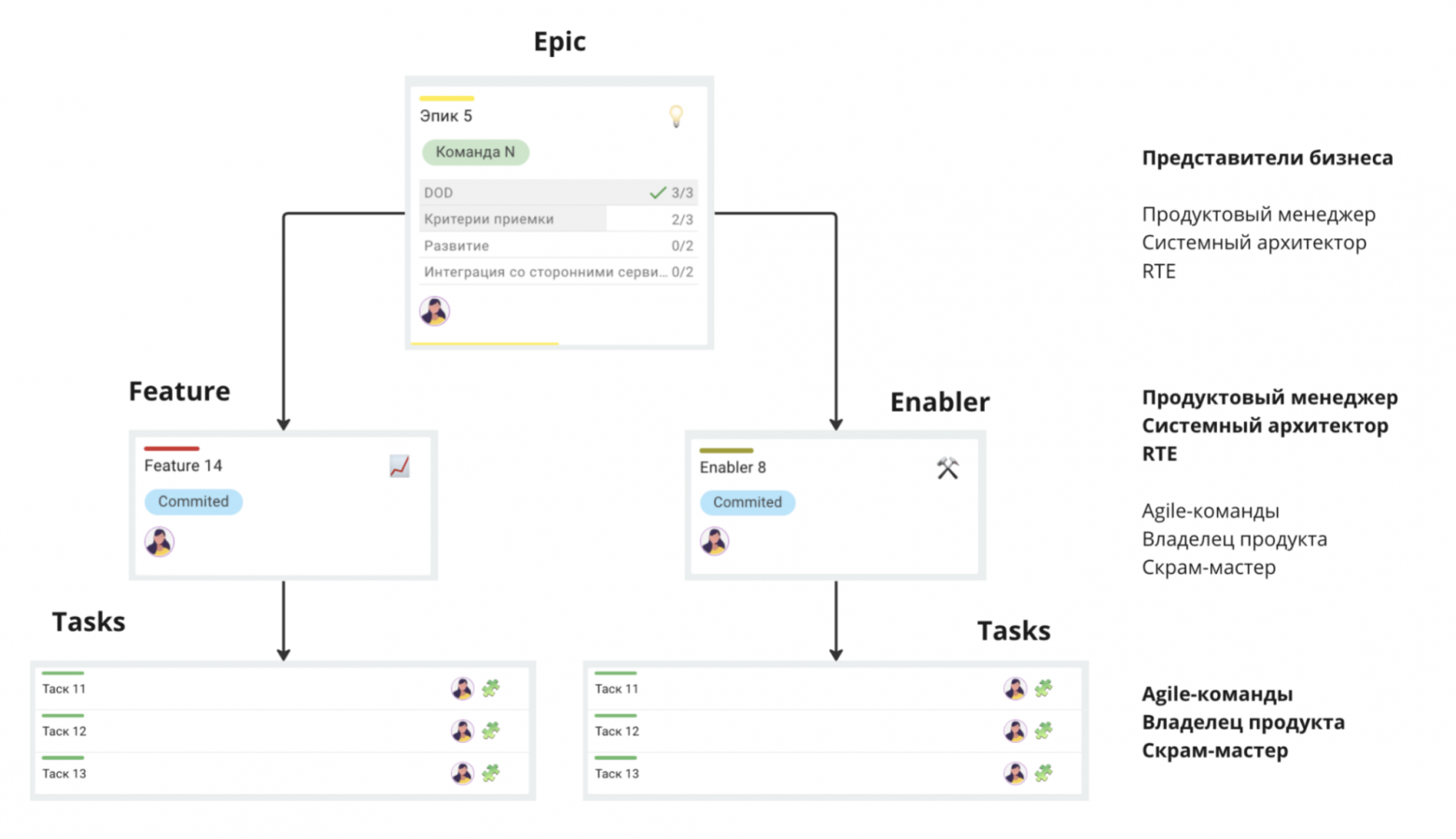Click the avatar on the Feature 14 card
The width and height of the screenshot is (1456, 839).
[x=160, y=541]
